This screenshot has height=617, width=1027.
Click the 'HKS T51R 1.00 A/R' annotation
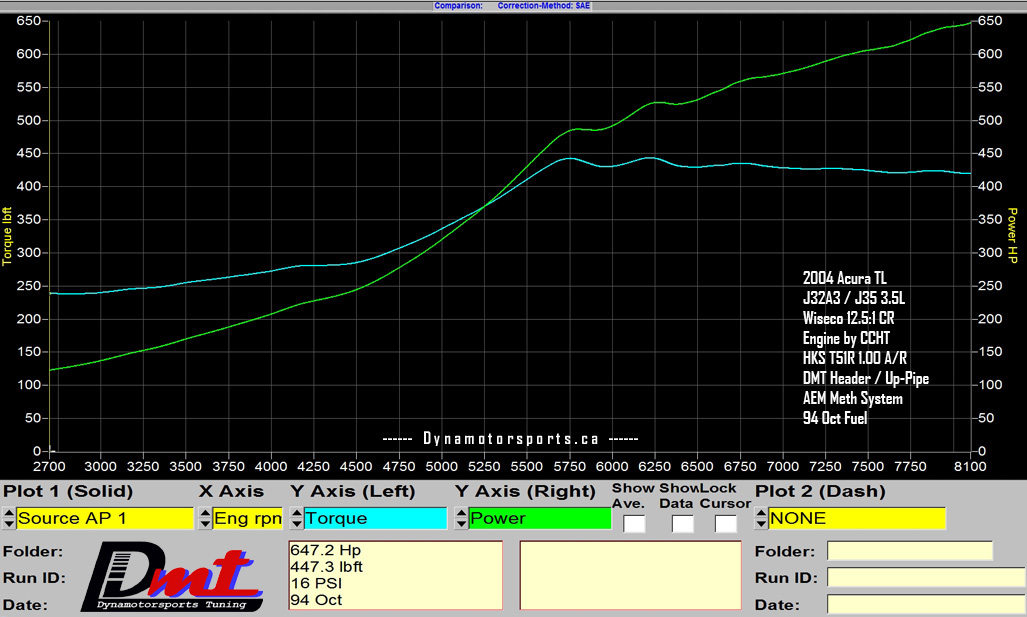(855, 358)
